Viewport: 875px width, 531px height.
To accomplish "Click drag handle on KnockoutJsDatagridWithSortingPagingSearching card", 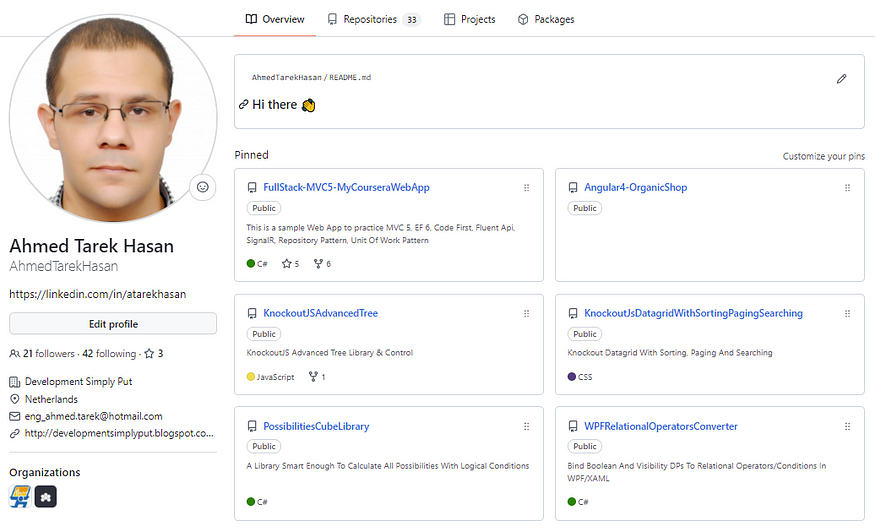I will [847, 313].
